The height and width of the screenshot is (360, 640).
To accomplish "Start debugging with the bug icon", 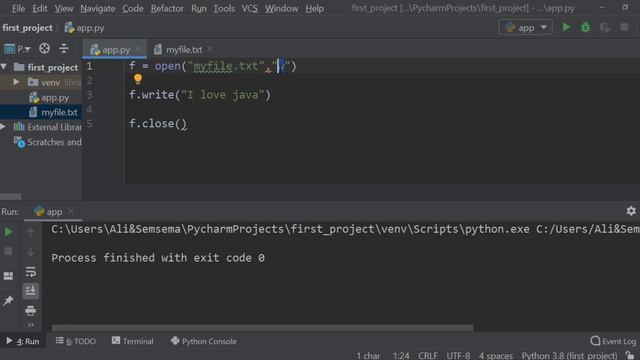I will pos(585,27).
